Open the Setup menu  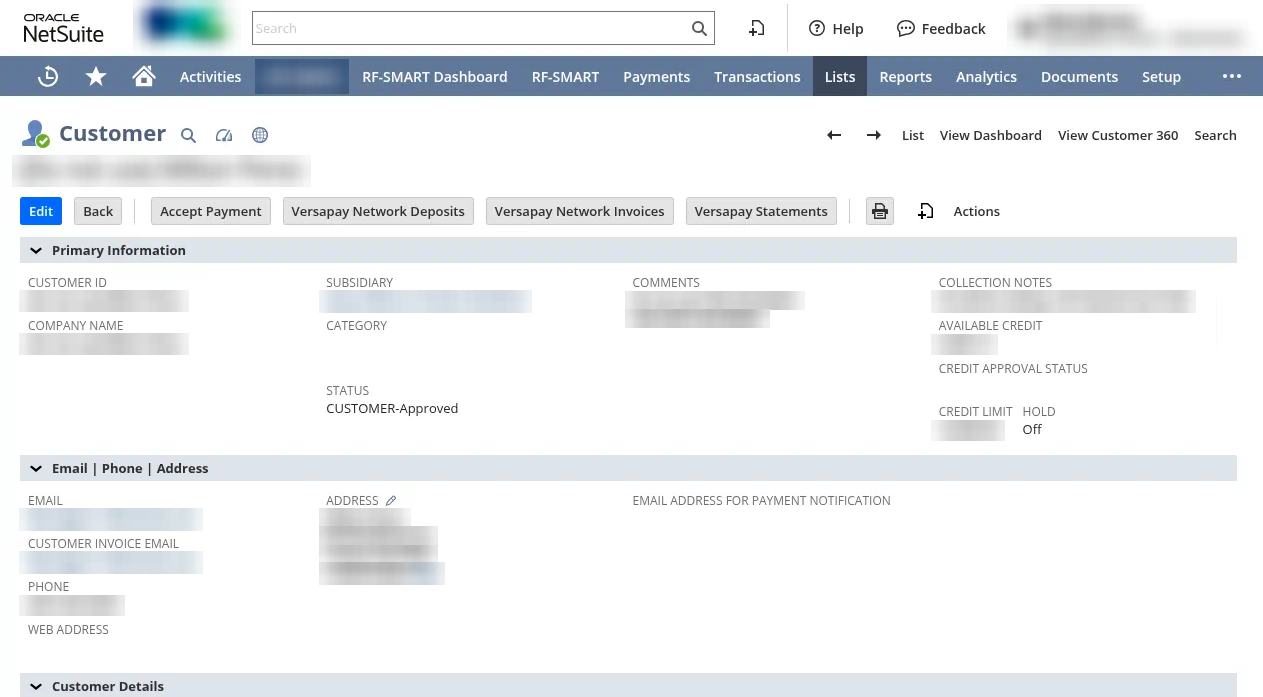1161,76
